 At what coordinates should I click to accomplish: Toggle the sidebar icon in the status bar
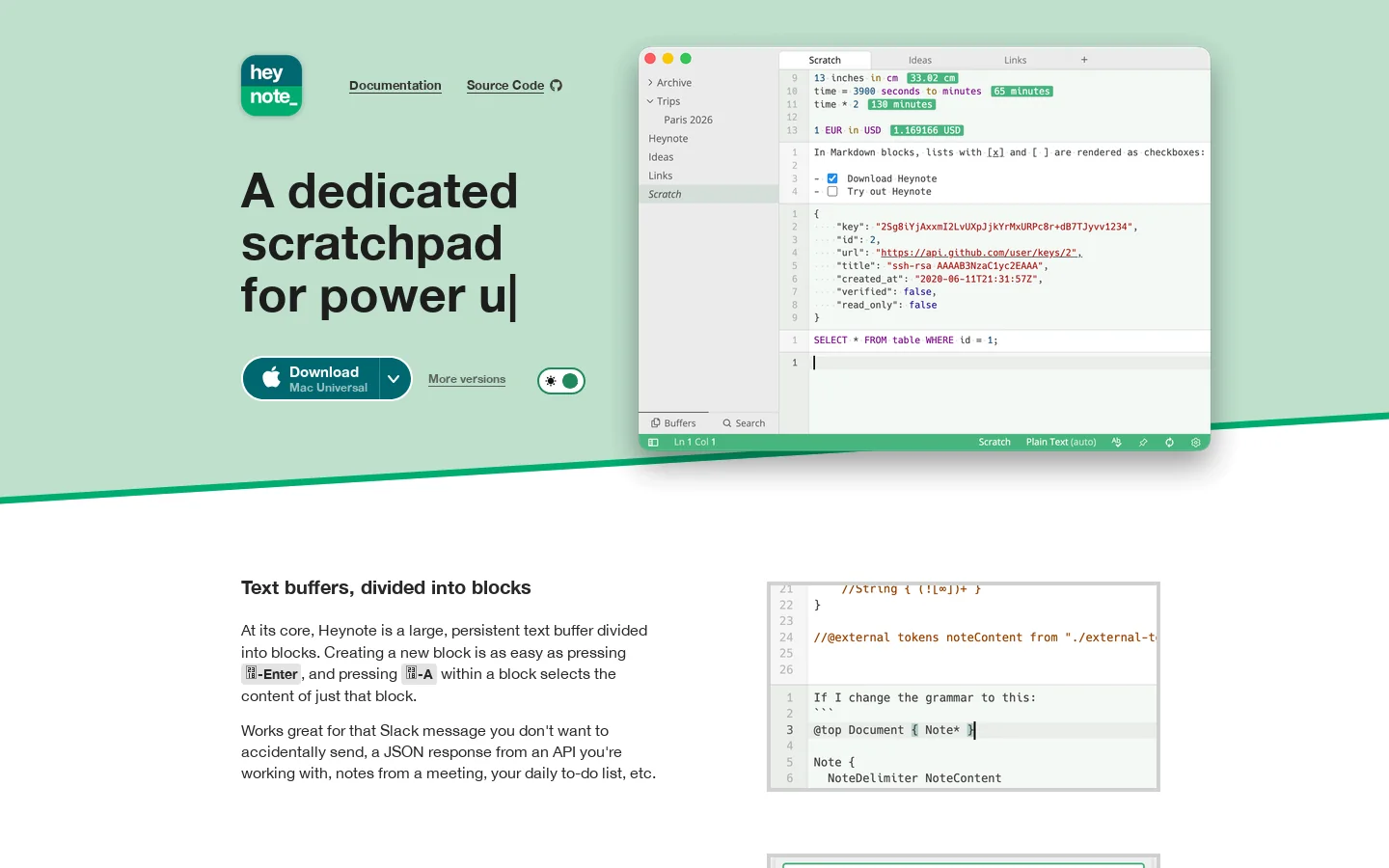point(653,443)
